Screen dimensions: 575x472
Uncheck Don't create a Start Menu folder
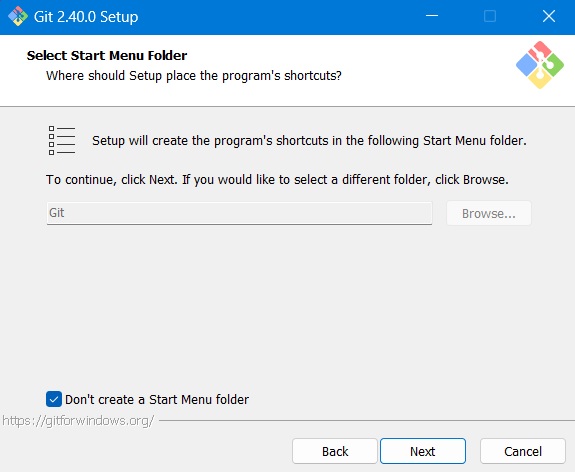tap(54, 399)
